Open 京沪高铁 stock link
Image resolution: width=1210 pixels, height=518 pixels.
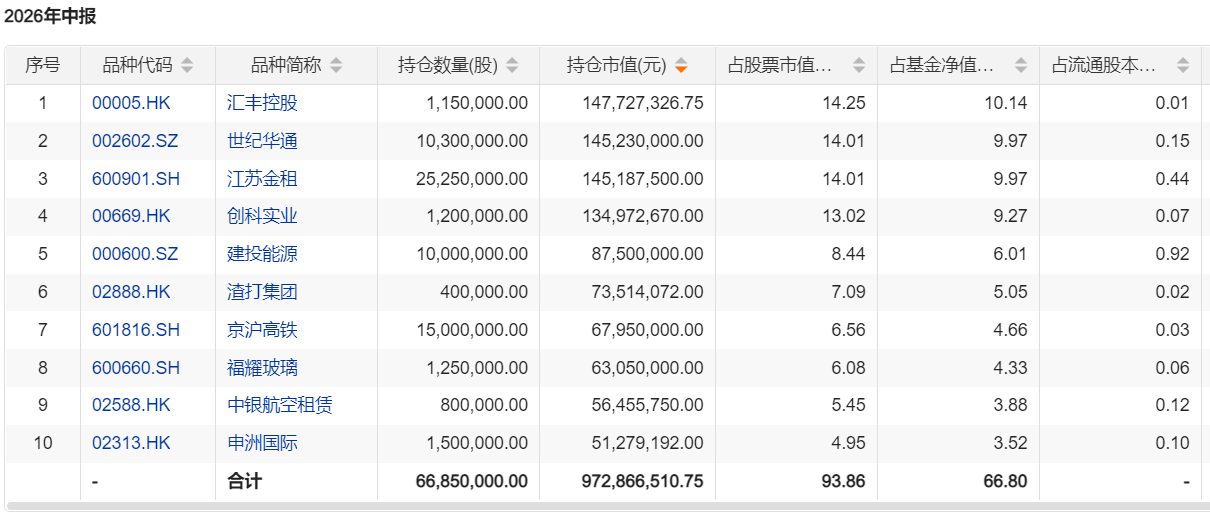(262, 330)
